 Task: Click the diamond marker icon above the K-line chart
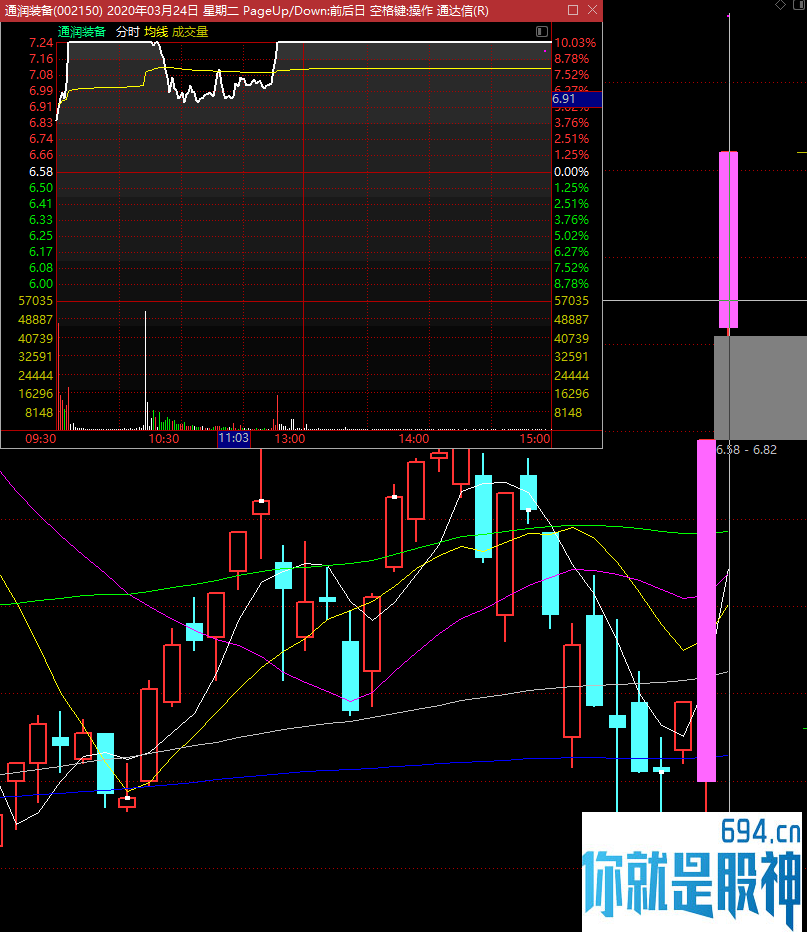point(780,5)
